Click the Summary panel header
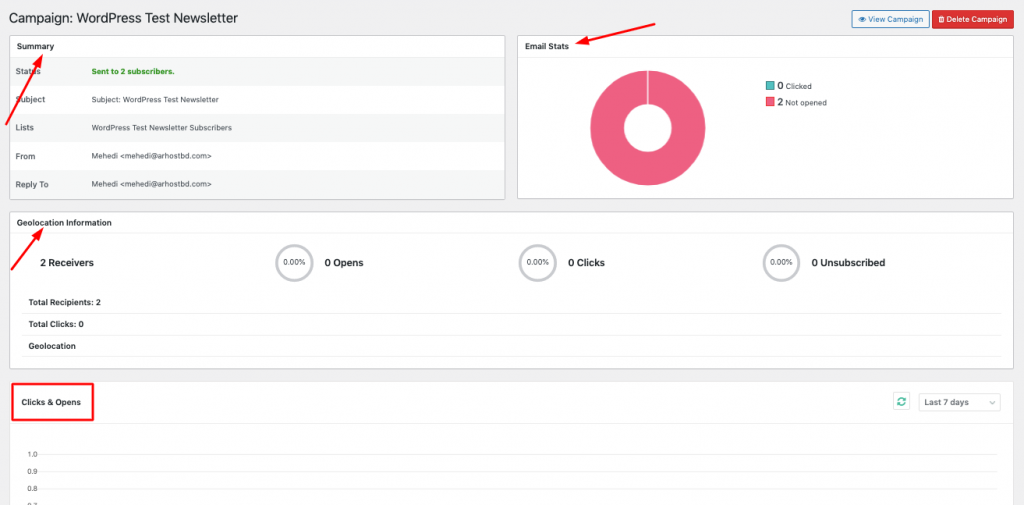The image size is (1024, 505). [257, 46]
